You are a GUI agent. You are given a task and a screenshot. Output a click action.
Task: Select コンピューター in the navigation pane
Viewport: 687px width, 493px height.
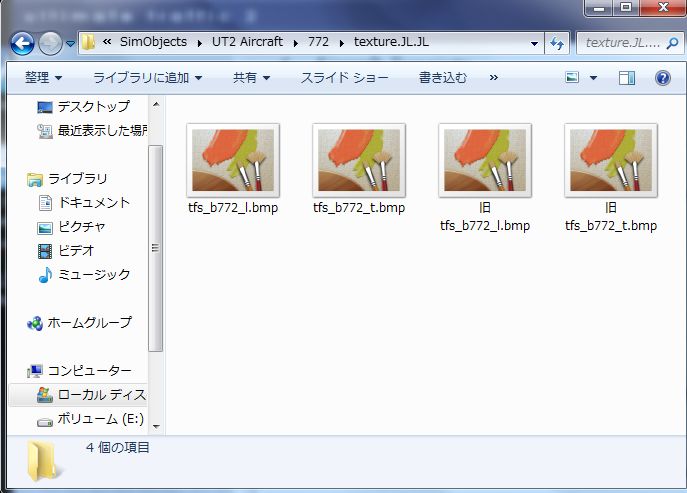pos(89,371)
